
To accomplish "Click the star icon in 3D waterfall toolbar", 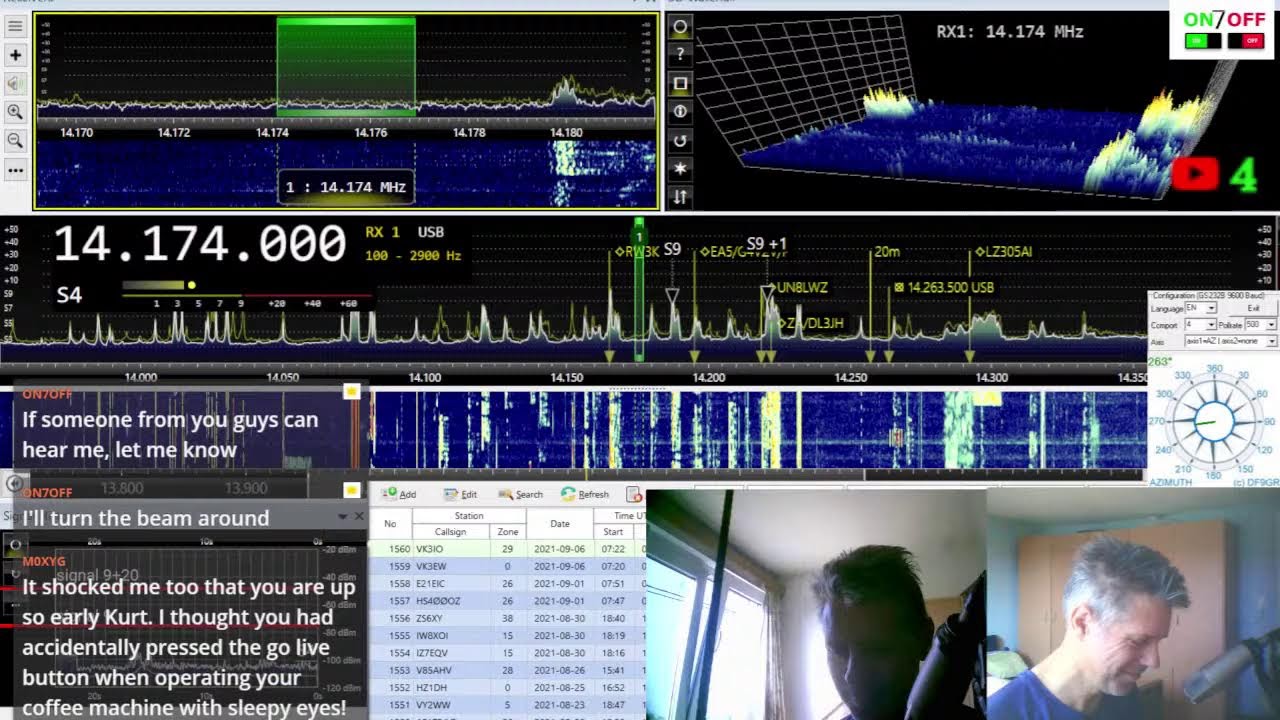I will click(x=680, y=169).
